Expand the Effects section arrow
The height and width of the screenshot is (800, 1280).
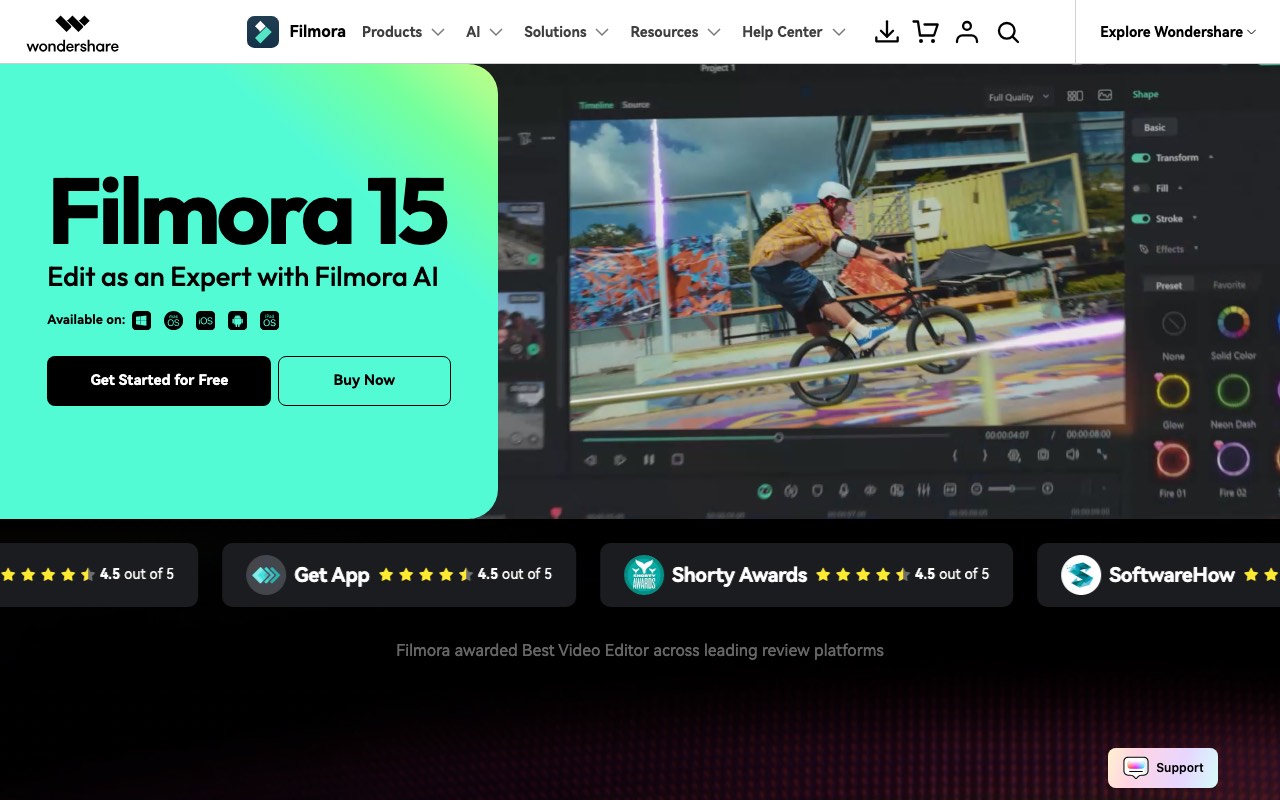1196,249
